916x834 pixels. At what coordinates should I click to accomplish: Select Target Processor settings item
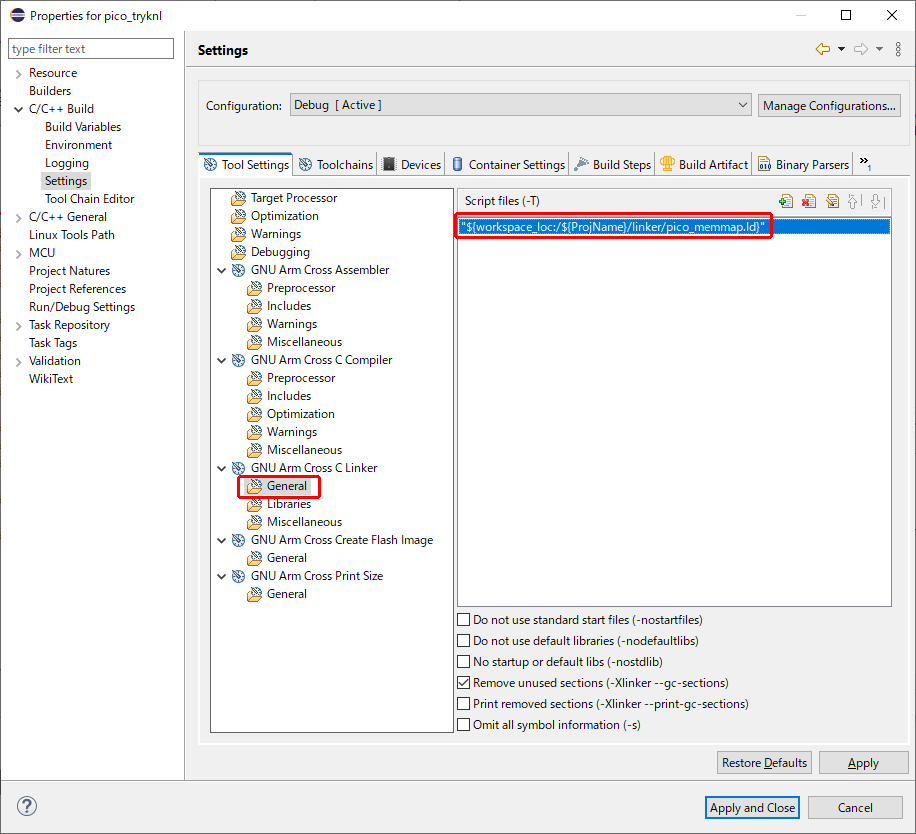(293, 198)
